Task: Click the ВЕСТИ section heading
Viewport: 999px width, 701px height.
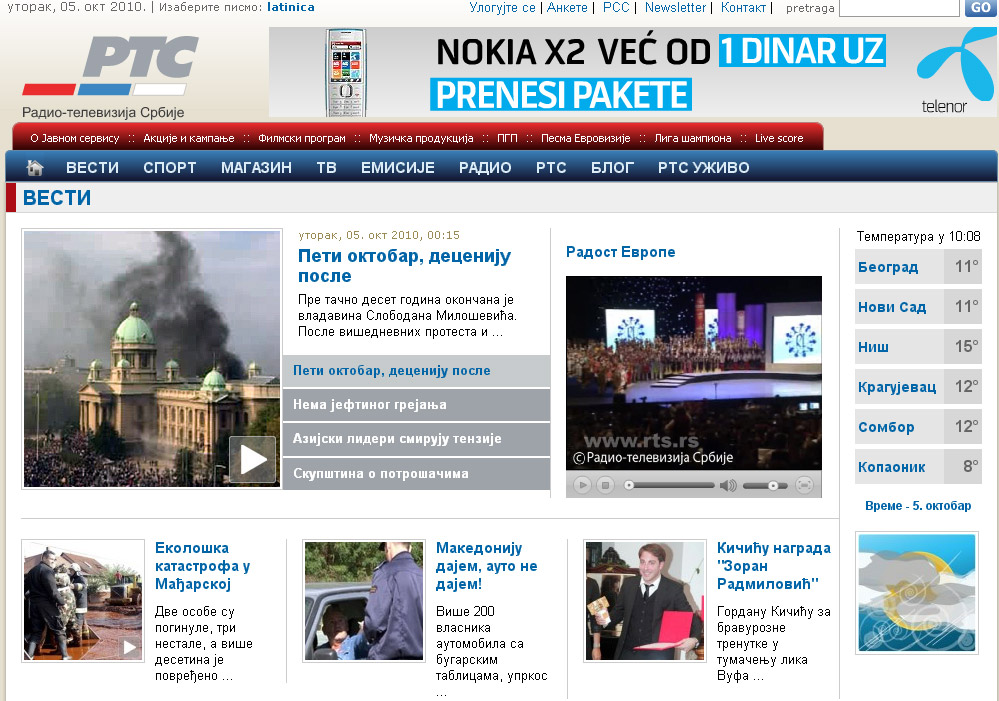Action: pyautogui.click(x=57, y=198)
